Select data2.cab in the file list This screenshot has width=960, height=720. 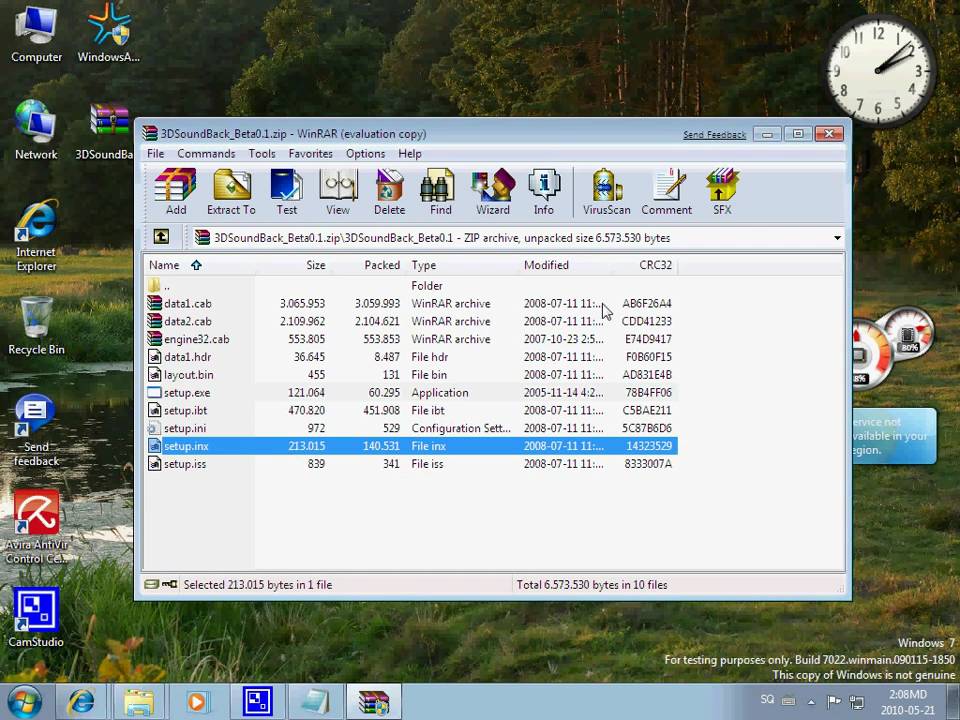[411, 321]
